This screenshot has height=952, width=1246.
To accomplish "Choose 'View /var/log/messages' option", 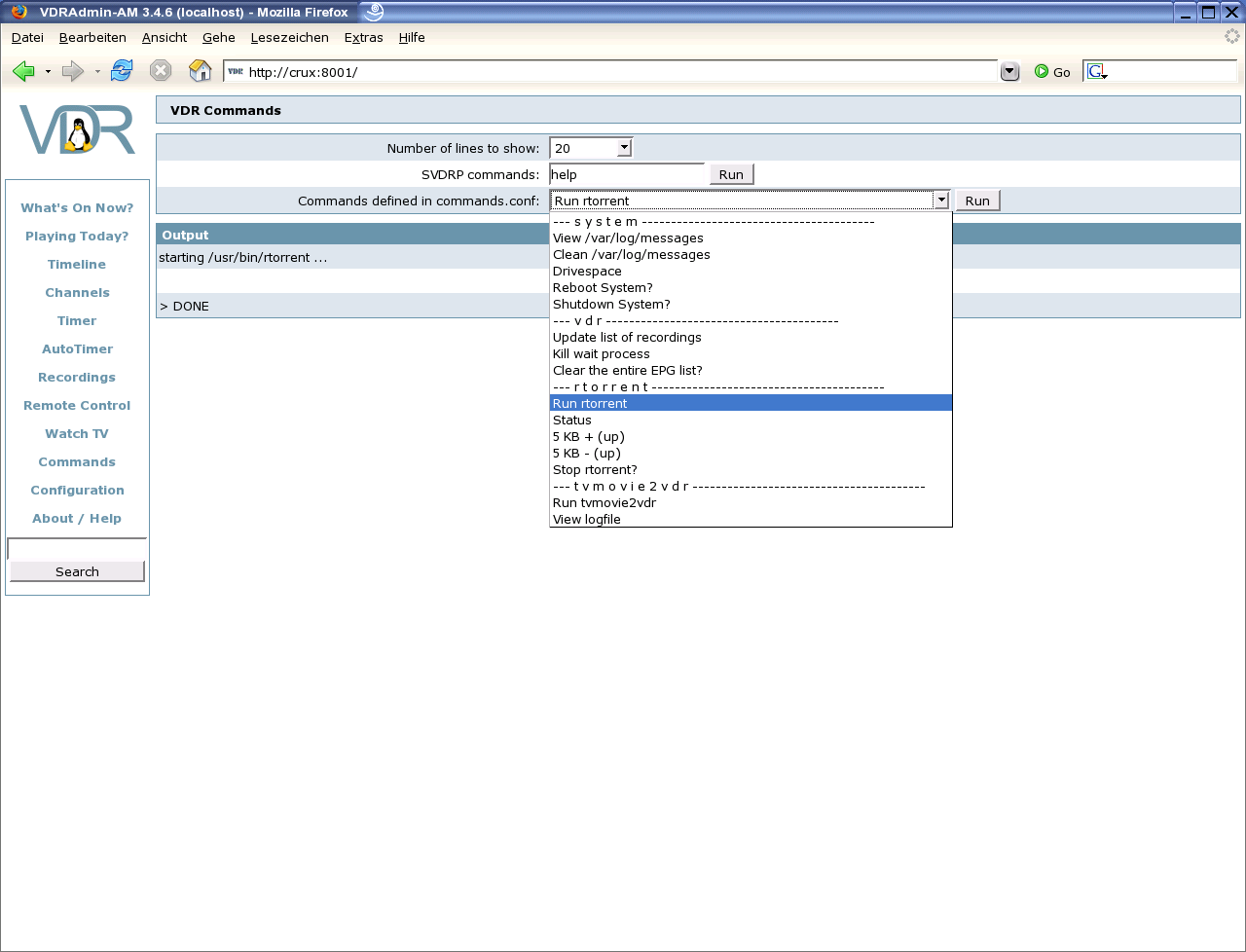I will click(628, 238).
